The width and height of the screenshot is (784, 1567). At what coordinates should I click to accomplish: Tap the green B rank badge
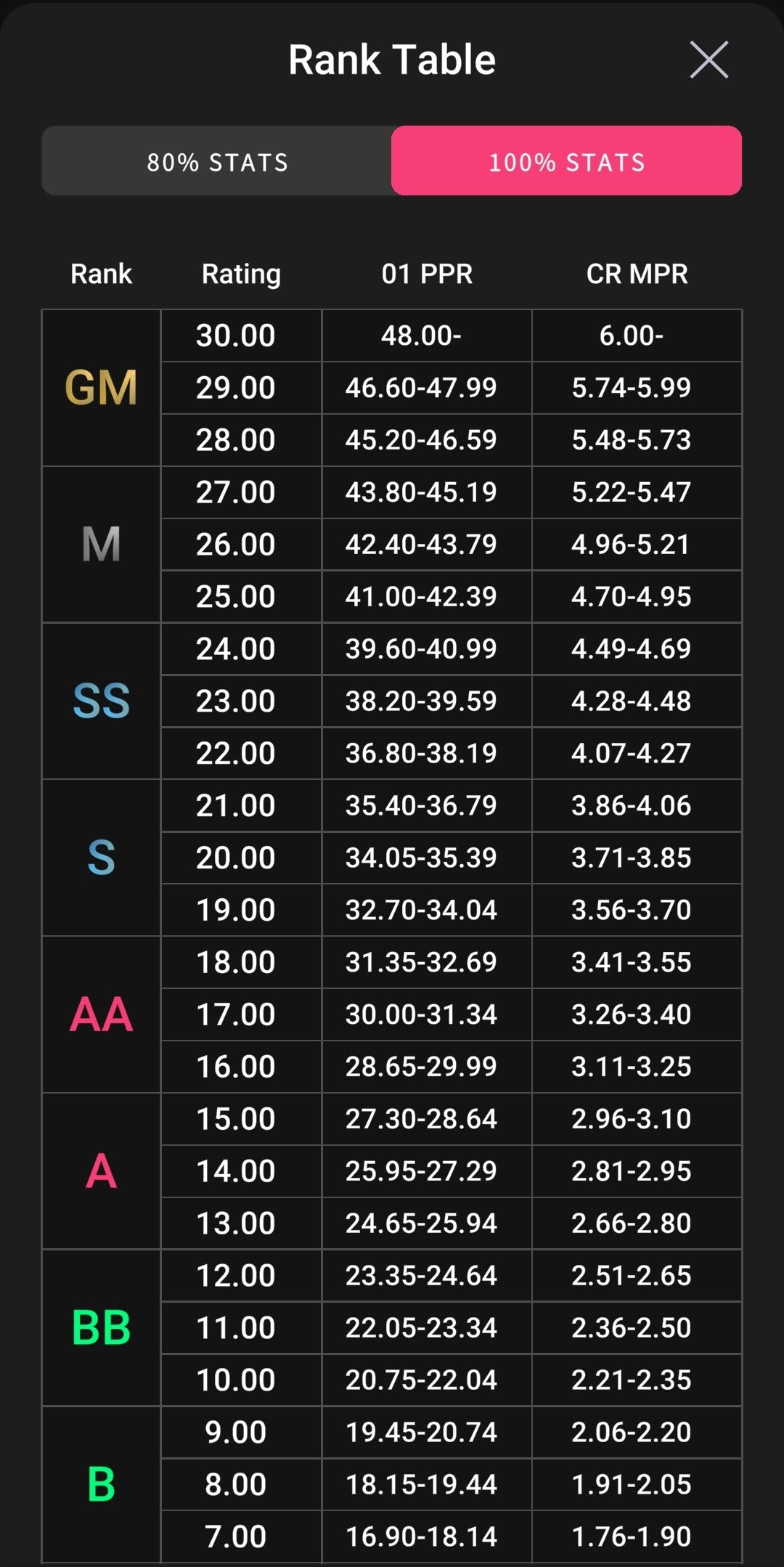pos(101,1484)
